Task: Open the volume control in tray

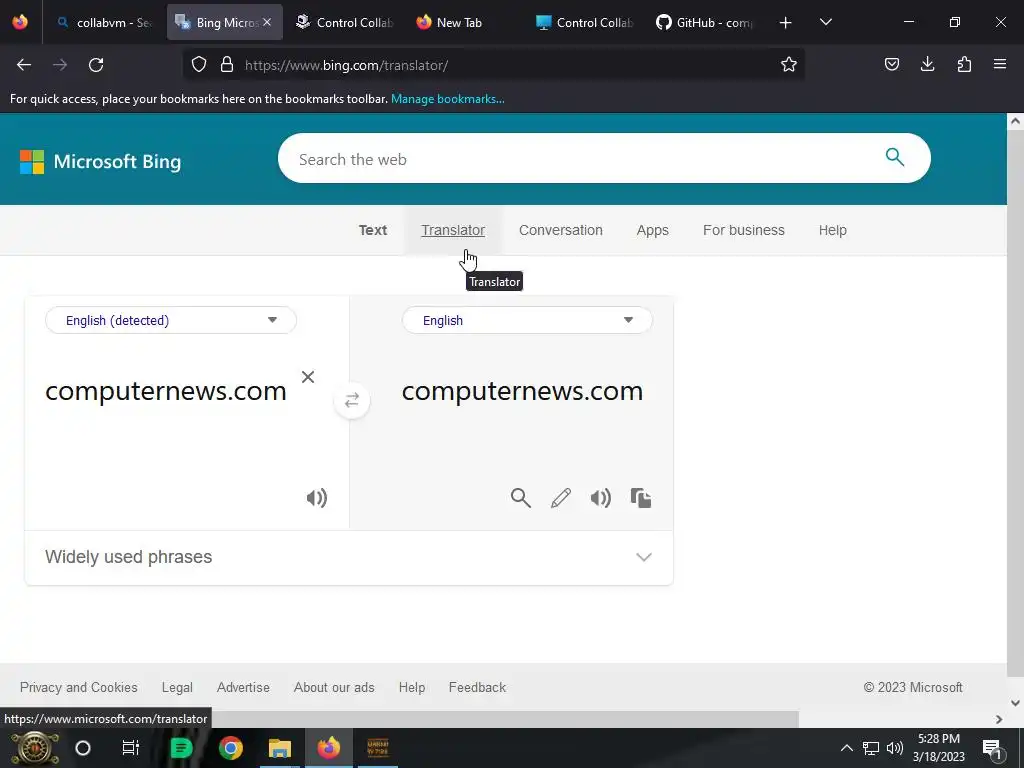Action: [895, 748]
